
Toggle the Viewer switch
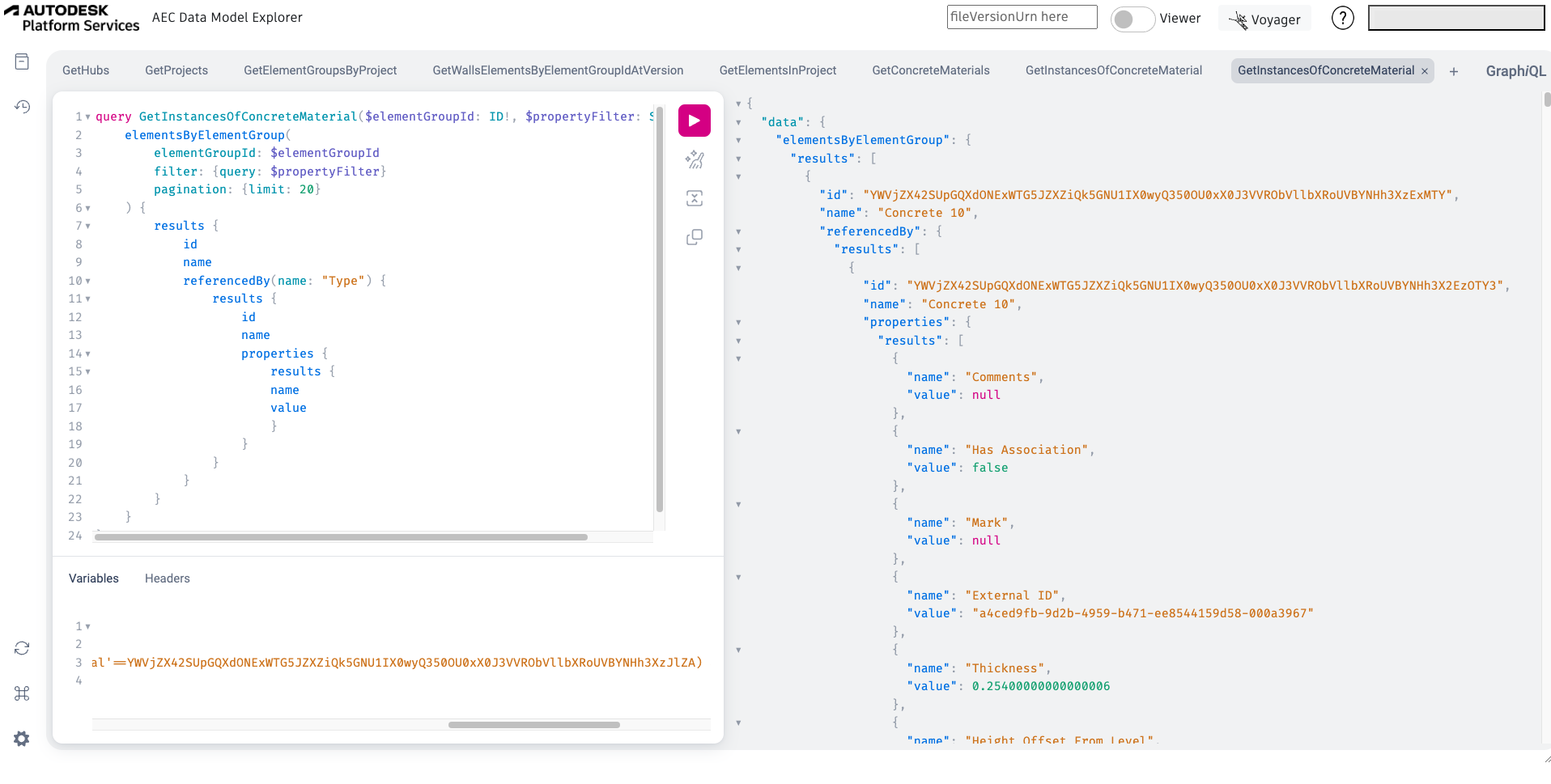(1132, 19)
